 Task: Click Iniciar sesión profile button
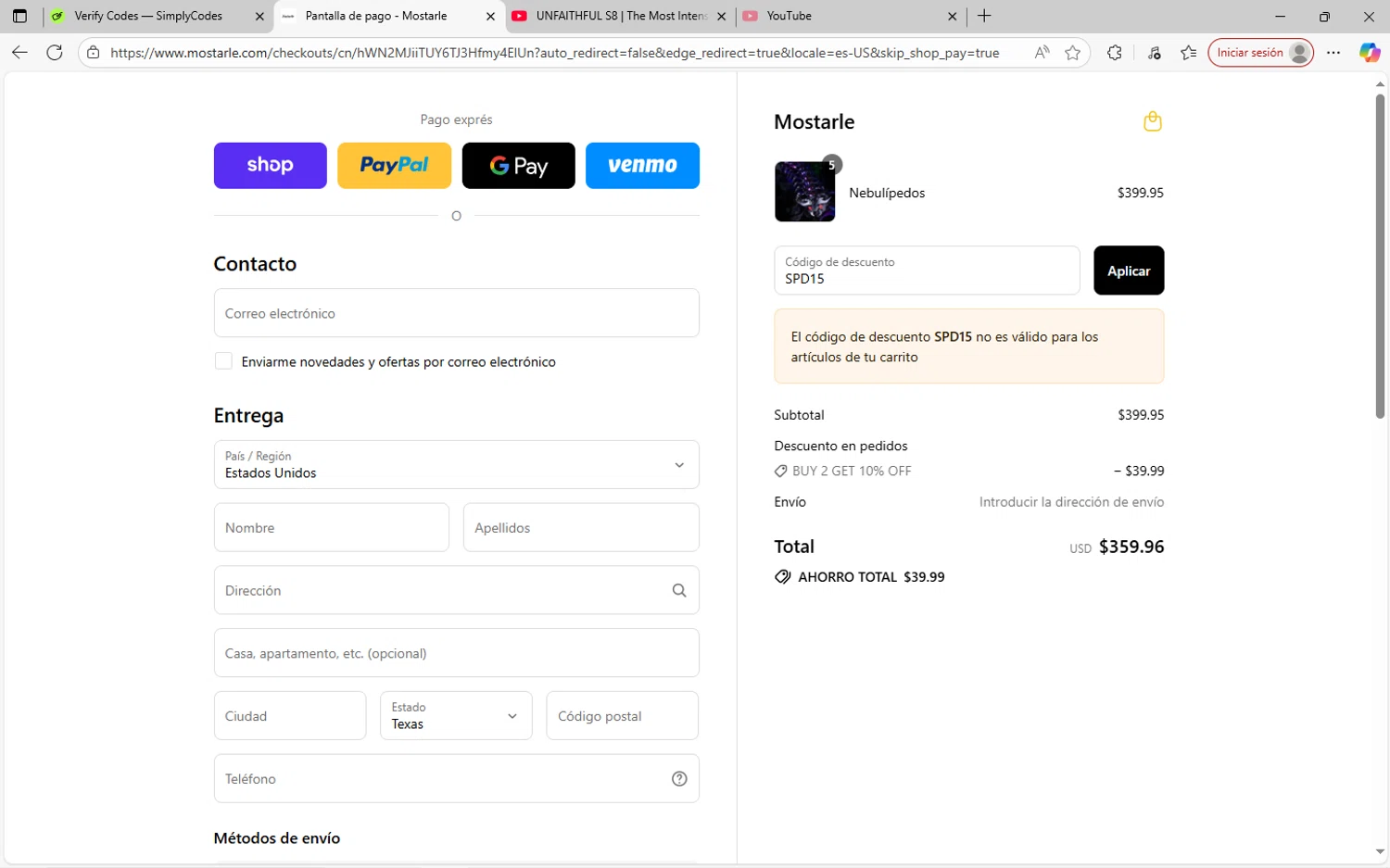pyautogui.click(x=1260, y=53)
